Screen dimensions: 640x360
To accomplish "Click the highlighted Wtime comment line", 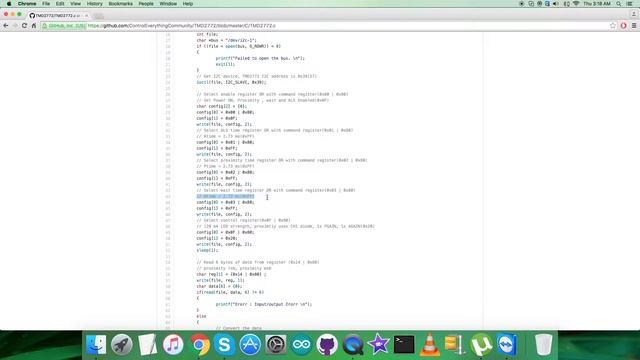I will 225,196.
